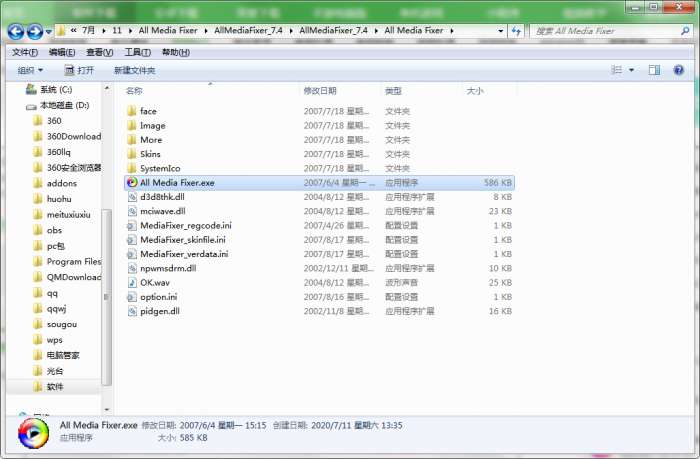Expand the arrow after last All Media Fixer breadcrumb

[x=452, y=31]
